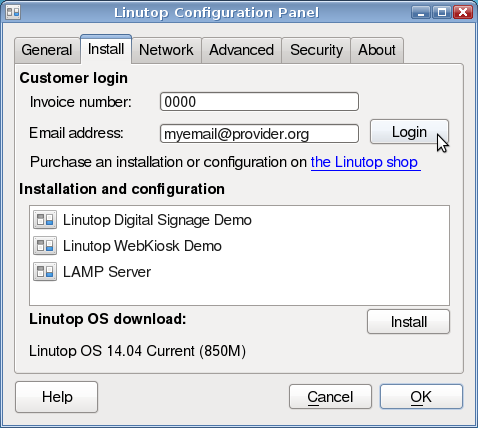
Task: Go to the Advanced tab
Action: click(x=241, y=50)
